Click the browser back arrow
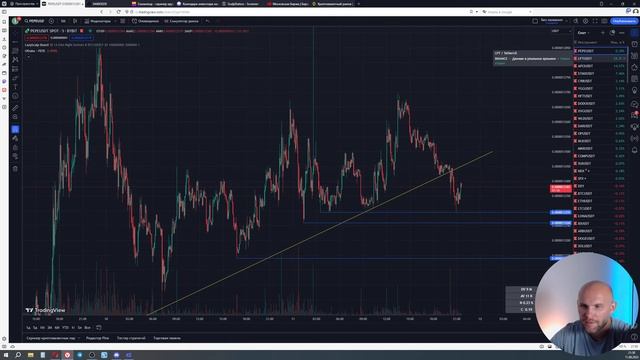The height and width of the screenshot is (360, 640). pyautogui.click(x=102, y=12)
